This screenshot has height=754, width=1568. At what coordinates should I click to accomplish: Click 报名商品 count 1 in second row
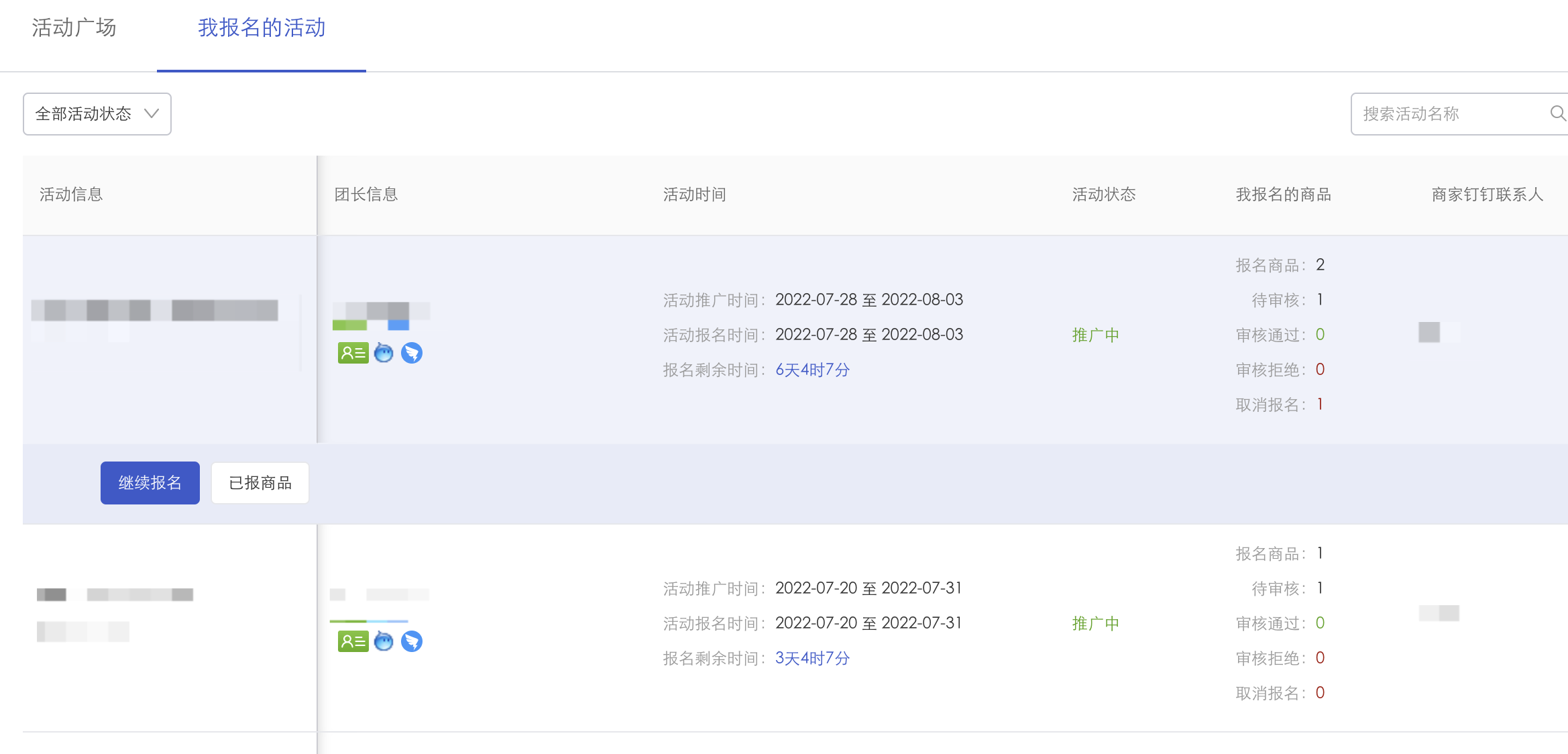click(x=1320, y=553)
